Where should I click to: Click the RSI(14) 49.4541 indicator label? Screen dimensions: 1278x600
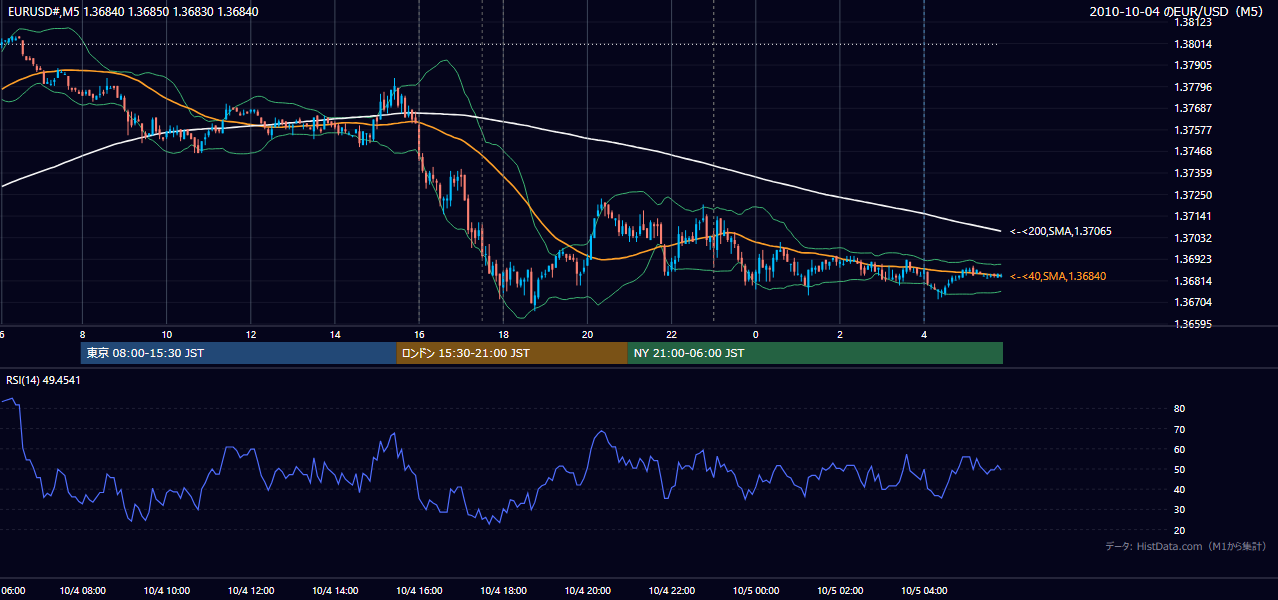point(43,380)
